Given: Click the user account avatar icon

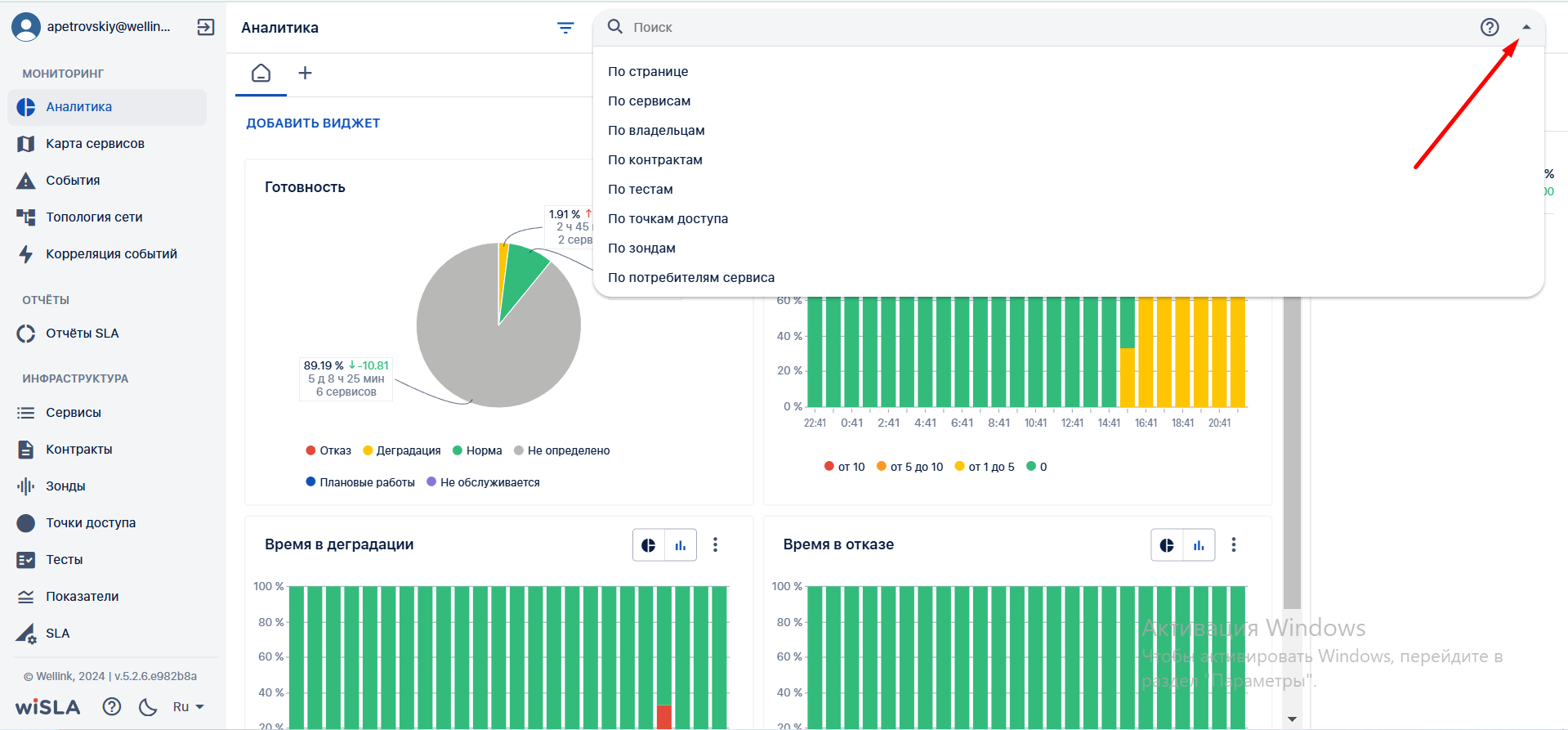Looking at the screenshot, I should [x=26, y=27].
